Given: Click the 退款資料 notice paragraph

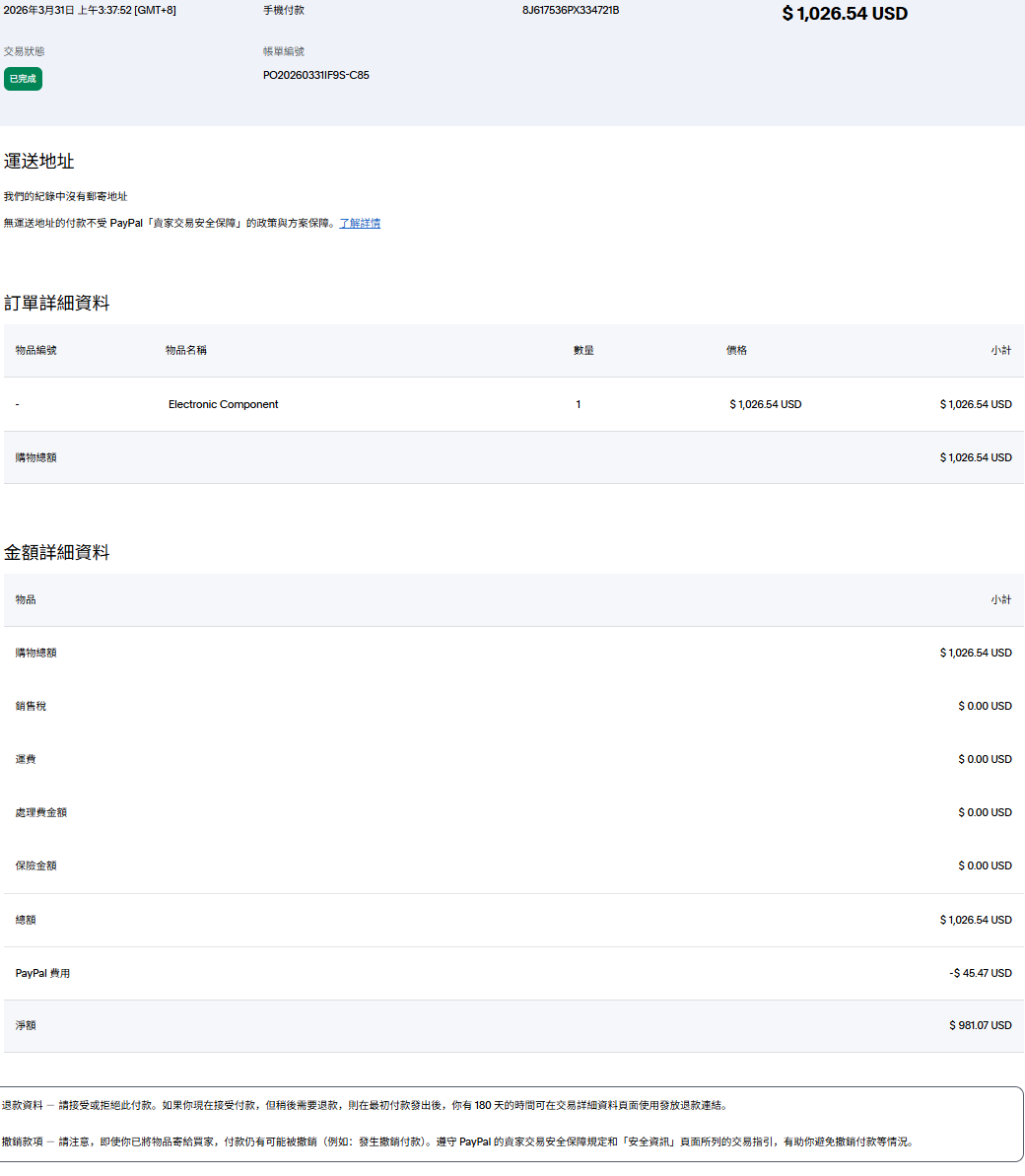Looking at the screenshot, I should click(x=365, y=1106).
